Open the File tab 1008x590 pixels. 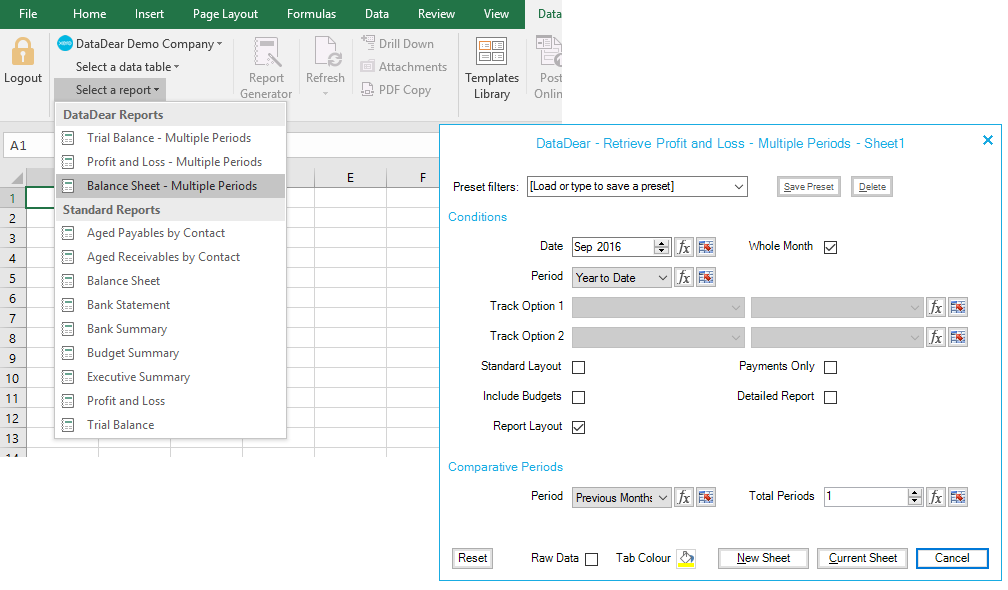28,13
